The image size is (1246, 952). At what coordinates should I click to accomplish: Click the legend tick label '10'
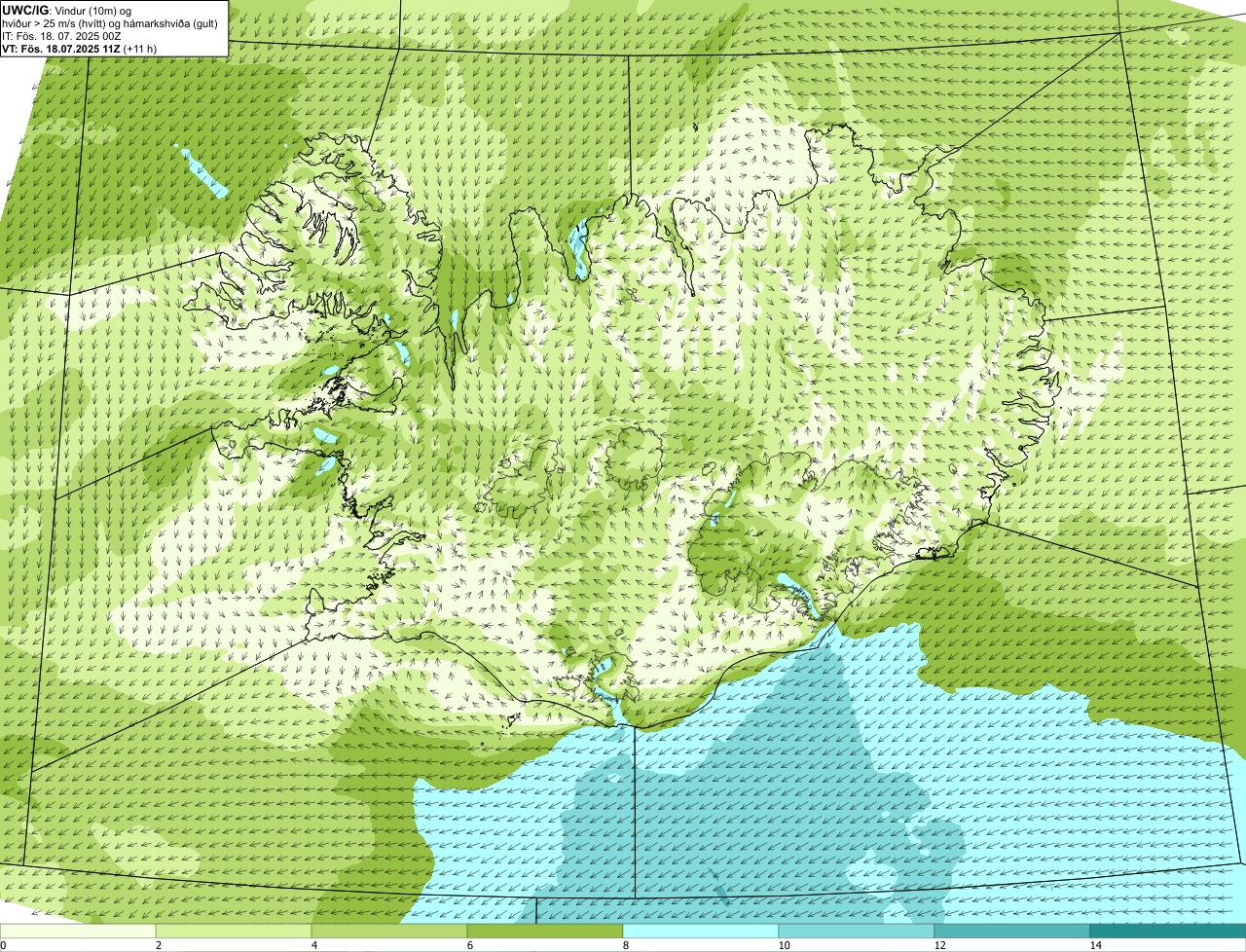click(x=784, y=945)
